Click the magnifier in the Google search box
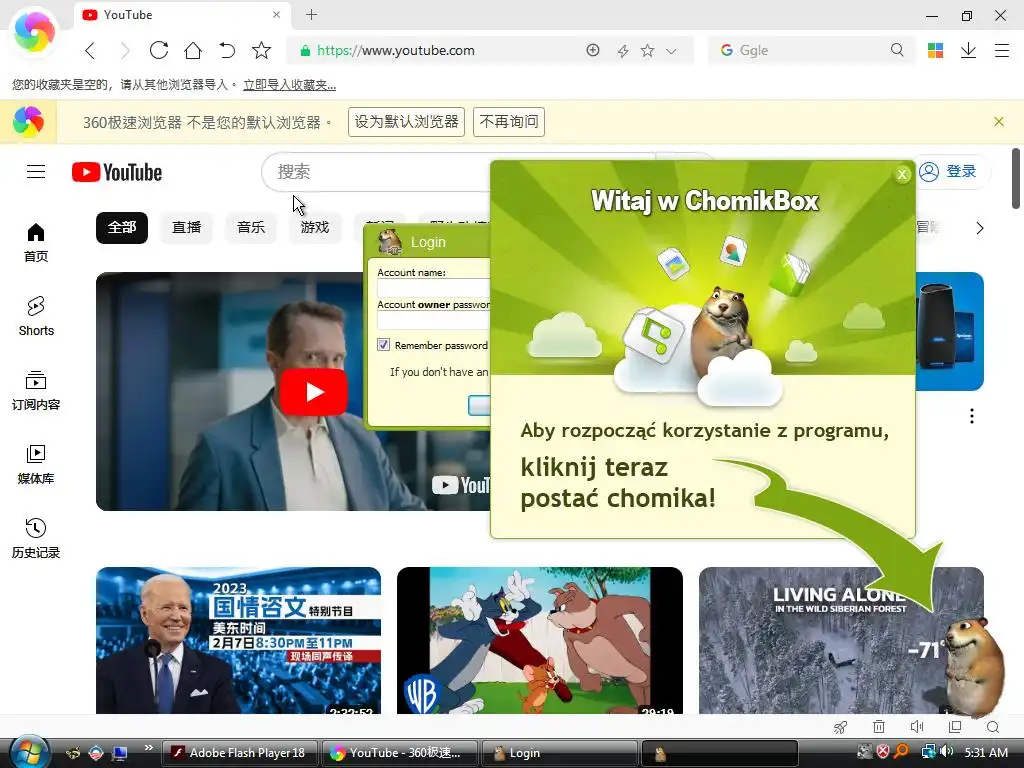This screenshot has width=1024, height=768. (x=897, y=50)
